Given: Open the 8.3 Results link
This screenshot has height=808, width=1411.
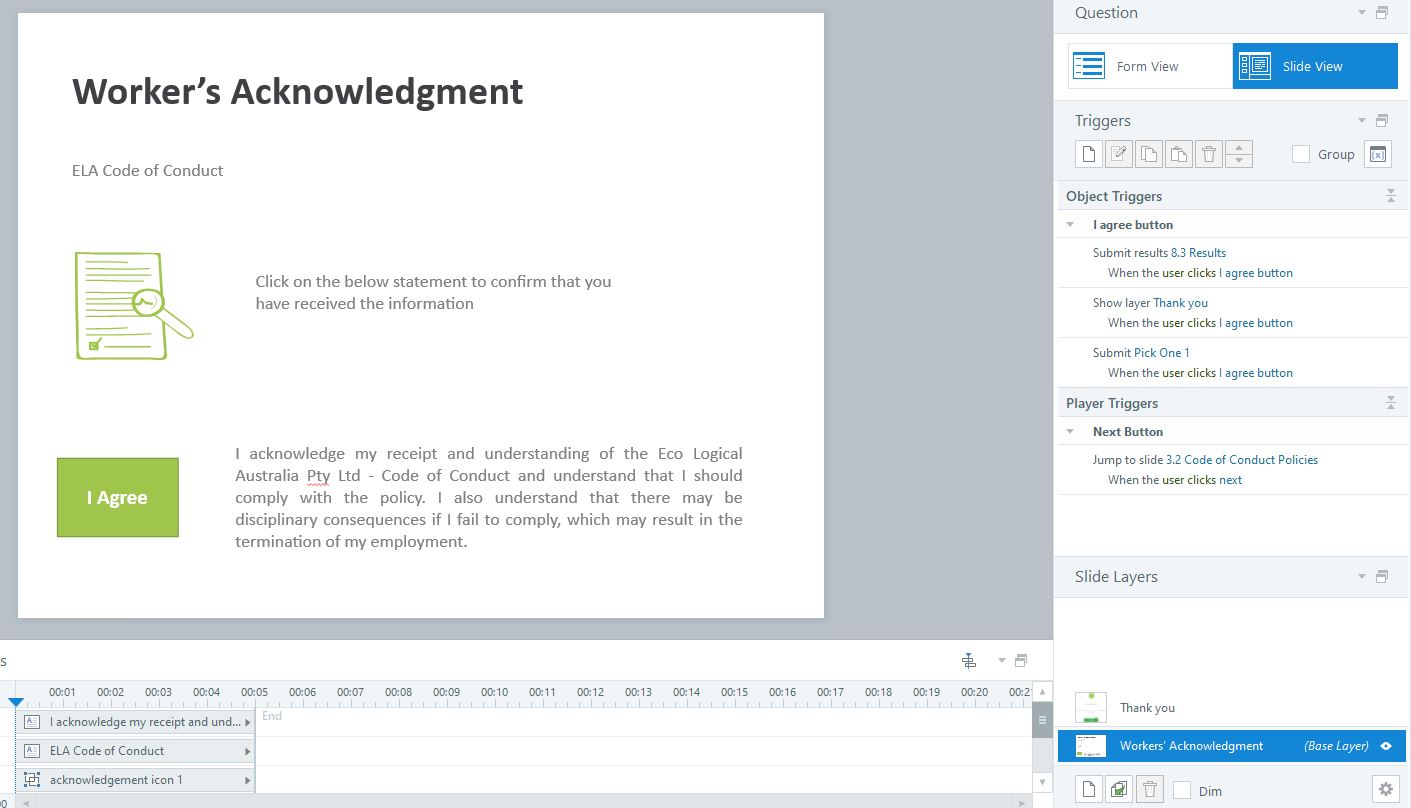Looking at the screenshot, I should (1198, 253).
